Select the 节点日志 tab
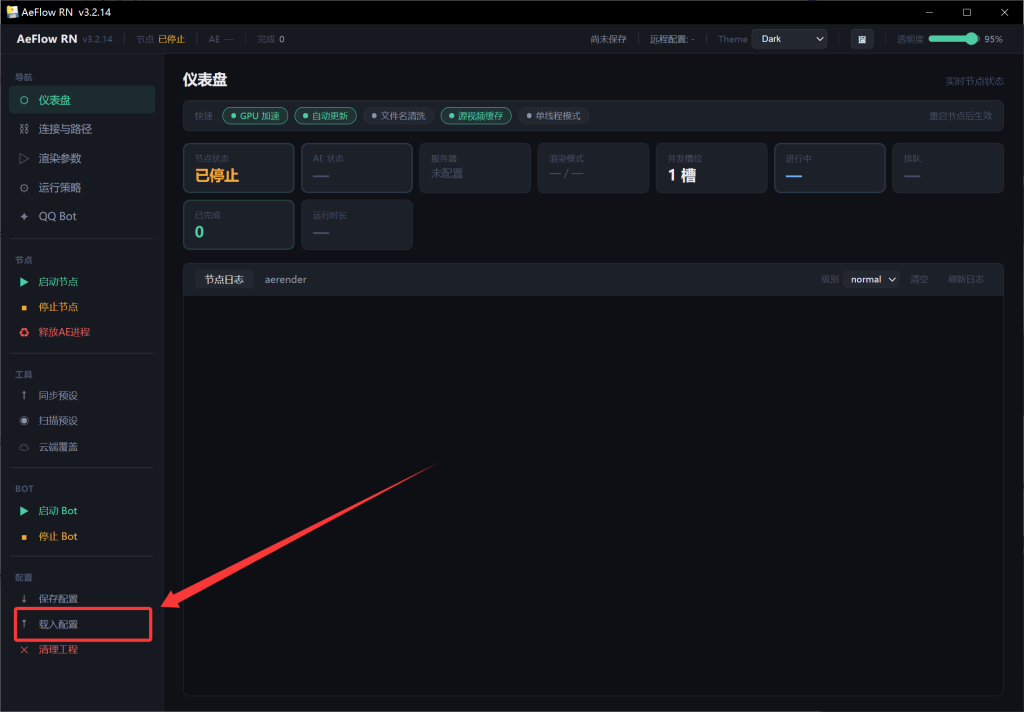Image resolution: width=1024 pixels, height=712 pixels. point(224,280)
